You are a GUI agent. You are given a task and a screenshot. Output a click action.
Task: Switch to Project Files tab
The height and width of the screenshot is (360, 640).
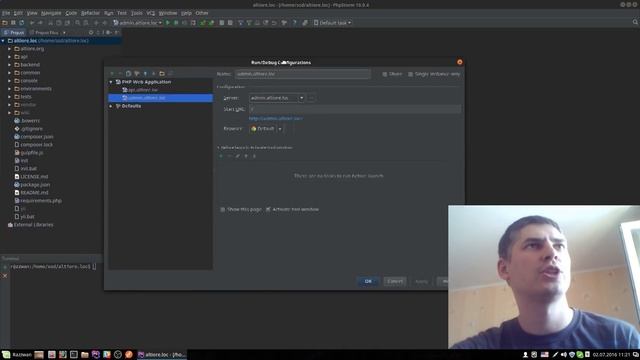44,32
